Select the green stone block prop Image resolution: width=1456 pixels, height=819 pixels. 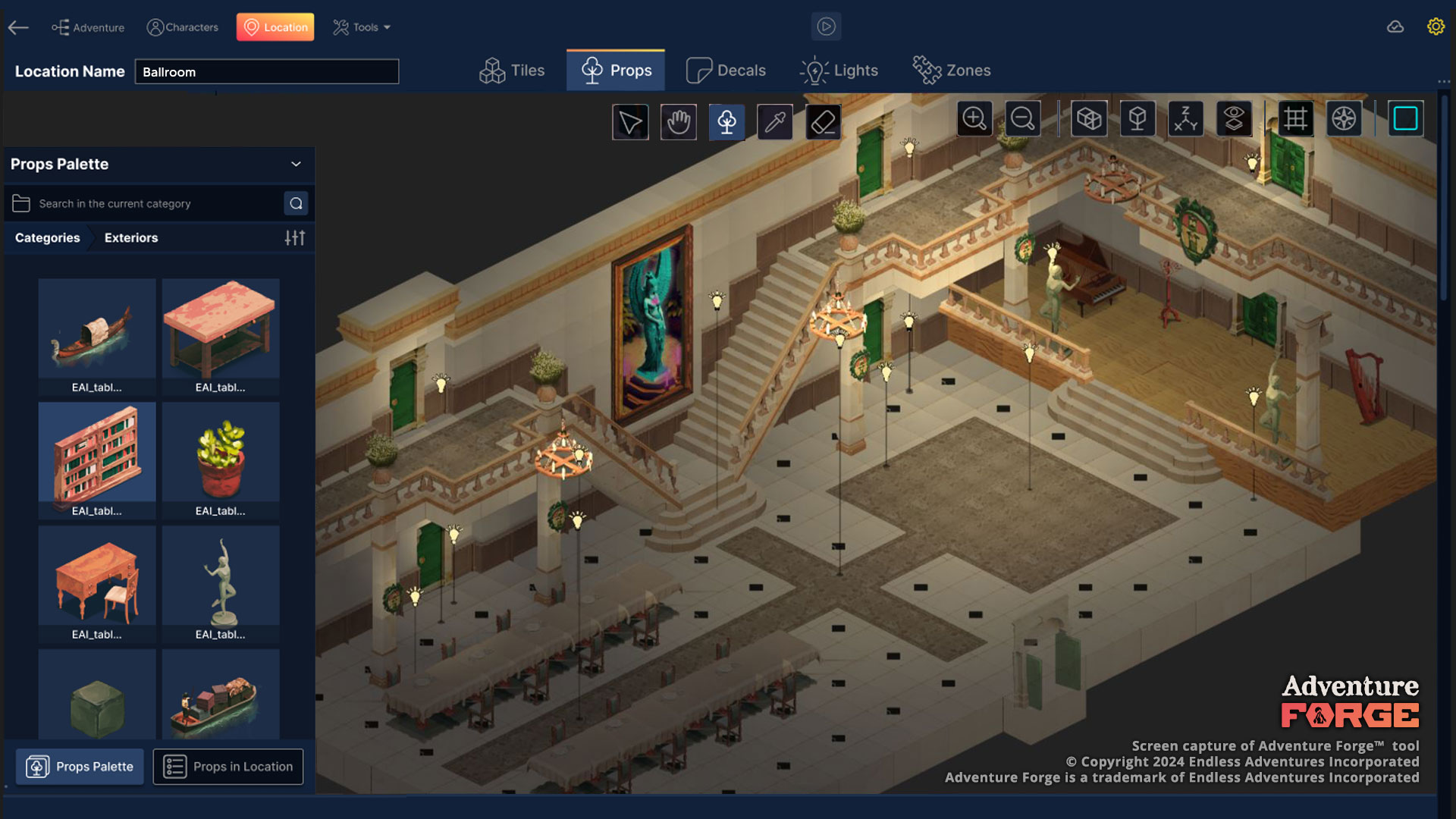97,694
